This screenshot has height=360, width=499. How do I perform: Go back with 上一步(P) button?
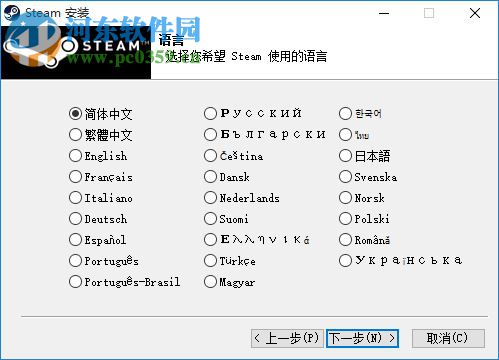tap(287, 338)
